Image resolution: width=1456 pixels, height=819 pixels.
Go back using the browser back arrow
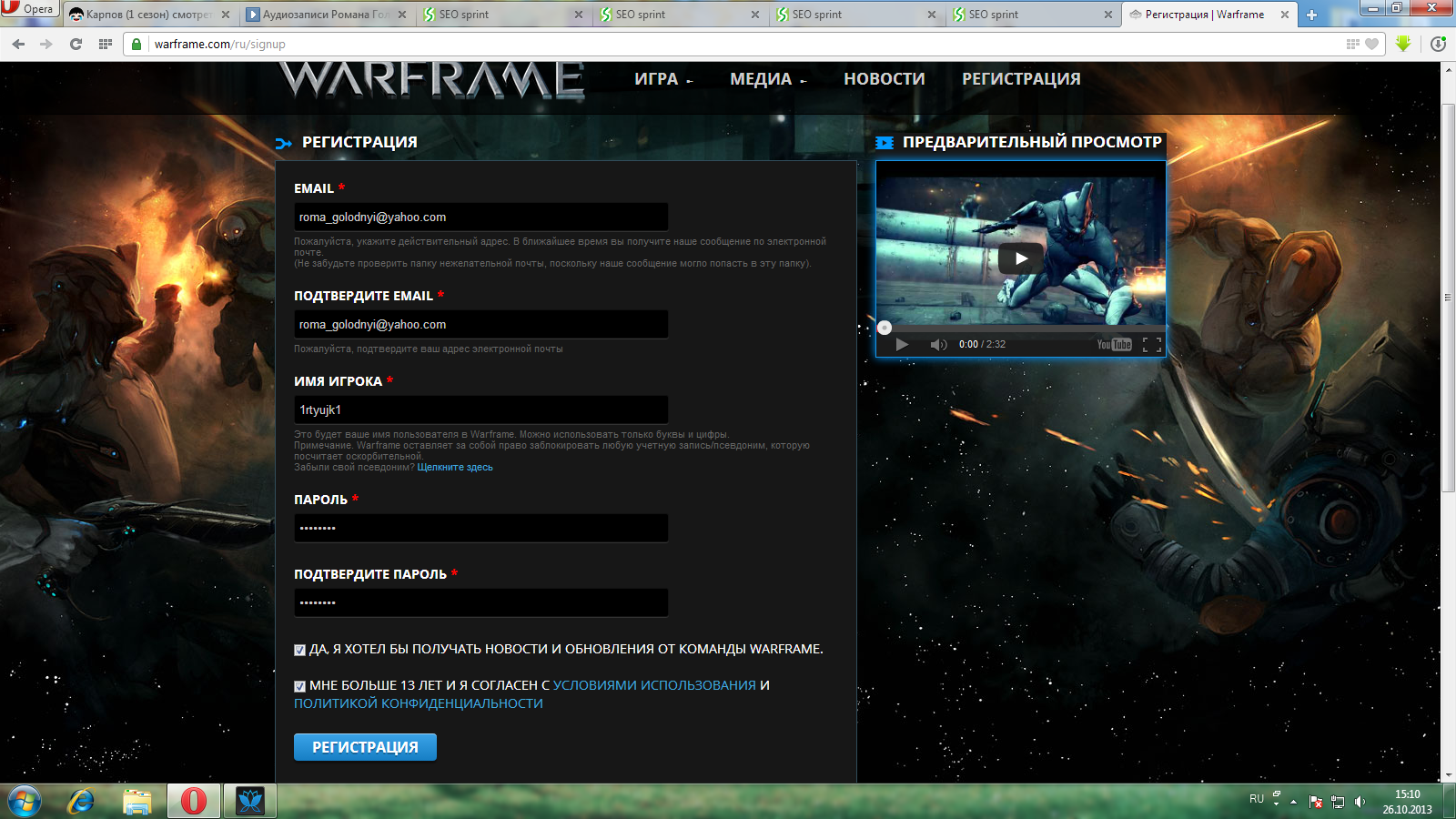pyautogui.click(x=18, y=44)
